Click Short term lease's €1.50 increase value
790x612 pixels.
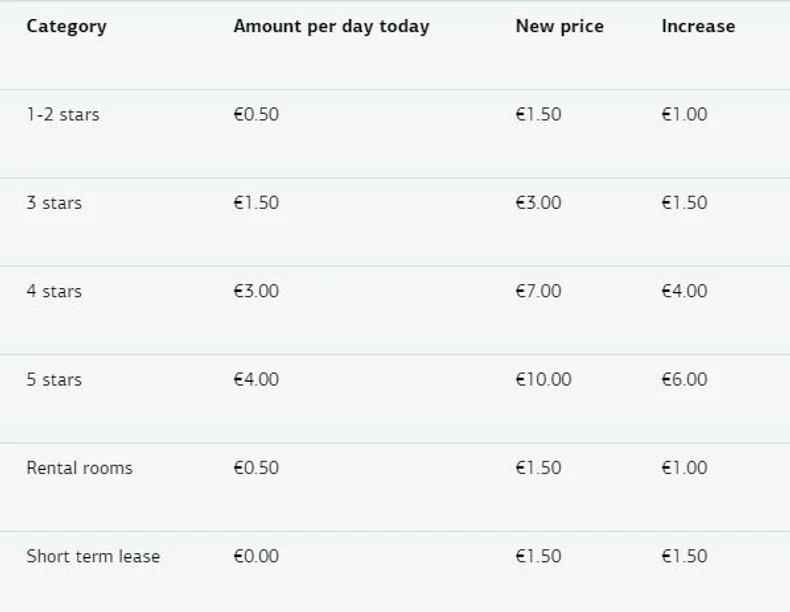[684, 556]
